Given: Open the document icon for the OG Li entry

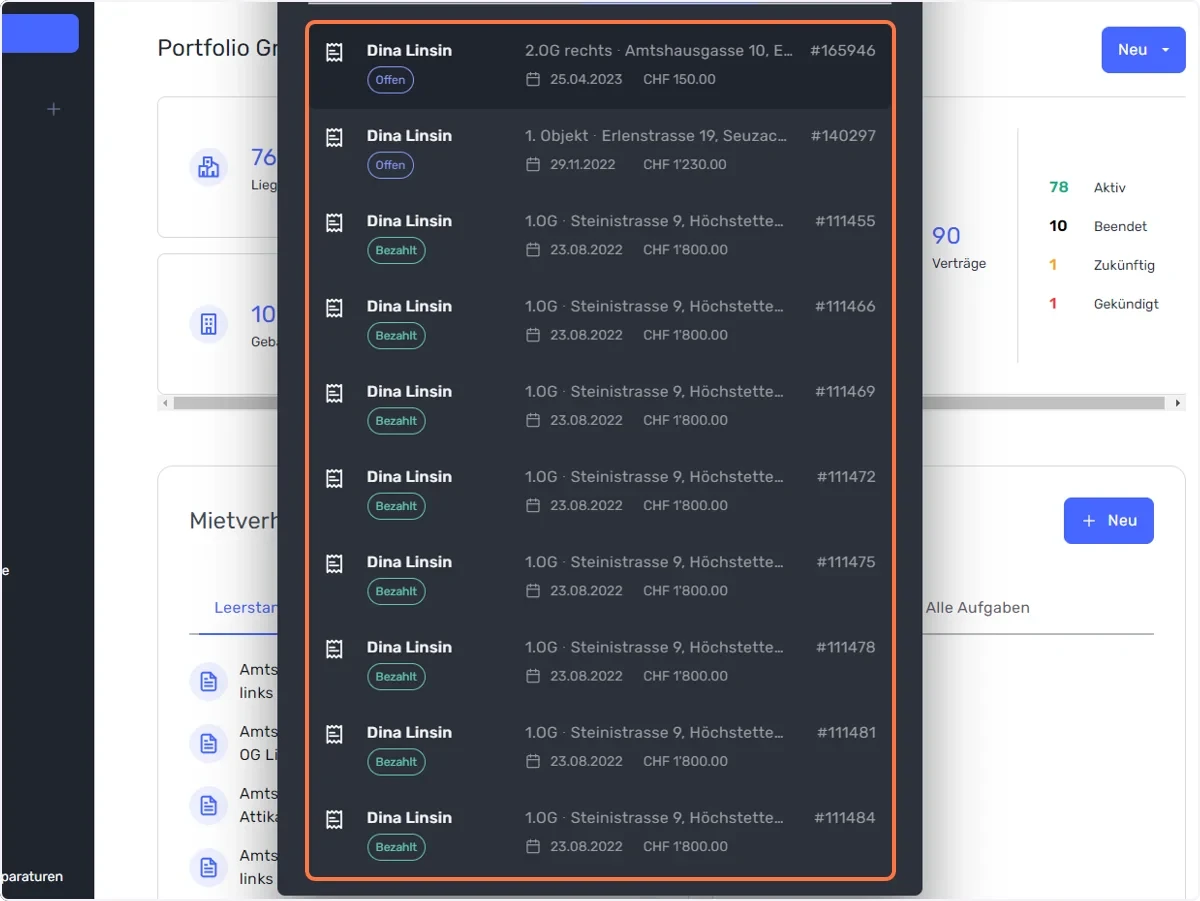Looking at the screenshot, I should coord(209,743).
